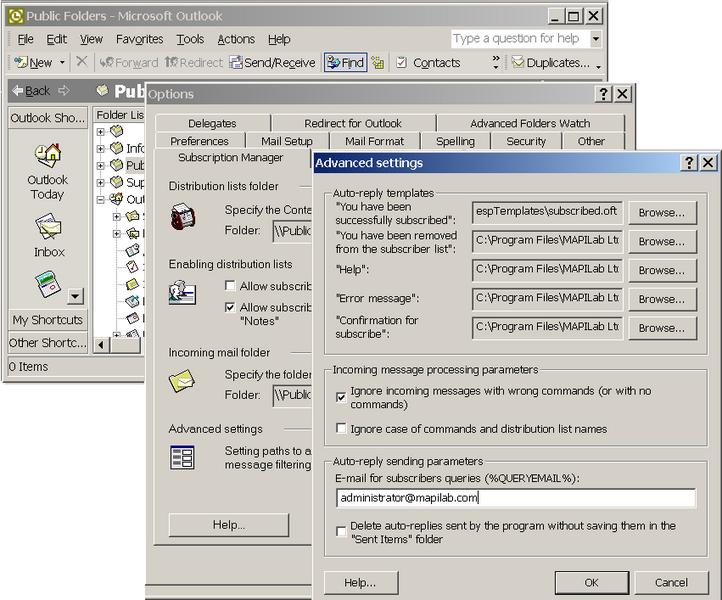Switch to the Delegates tab

tap(212, 123)
